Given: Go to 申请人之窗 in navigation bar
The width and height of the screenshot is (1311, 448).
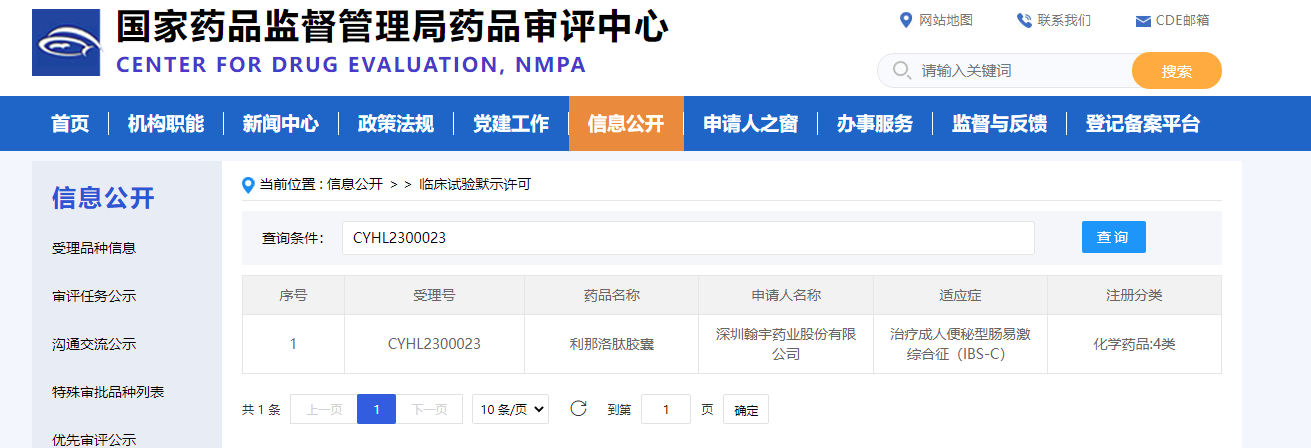Looking at the screenshot, I should point(750,124).
